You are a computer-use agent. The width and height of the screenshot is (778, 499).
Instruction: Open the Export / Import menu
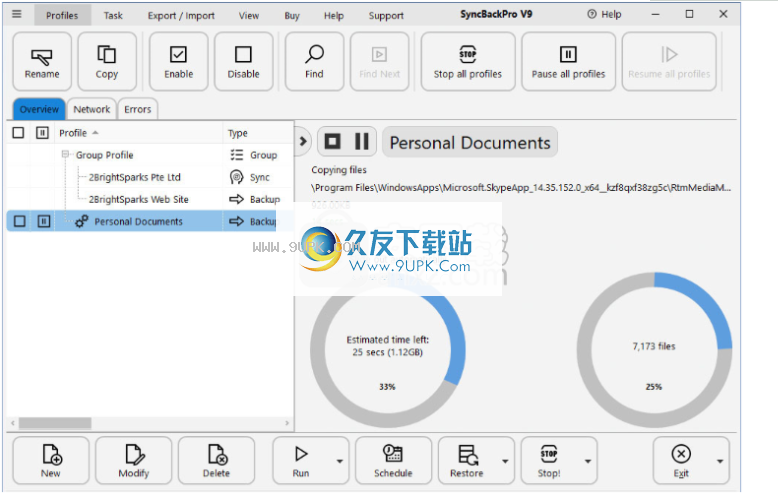[181, 15]
